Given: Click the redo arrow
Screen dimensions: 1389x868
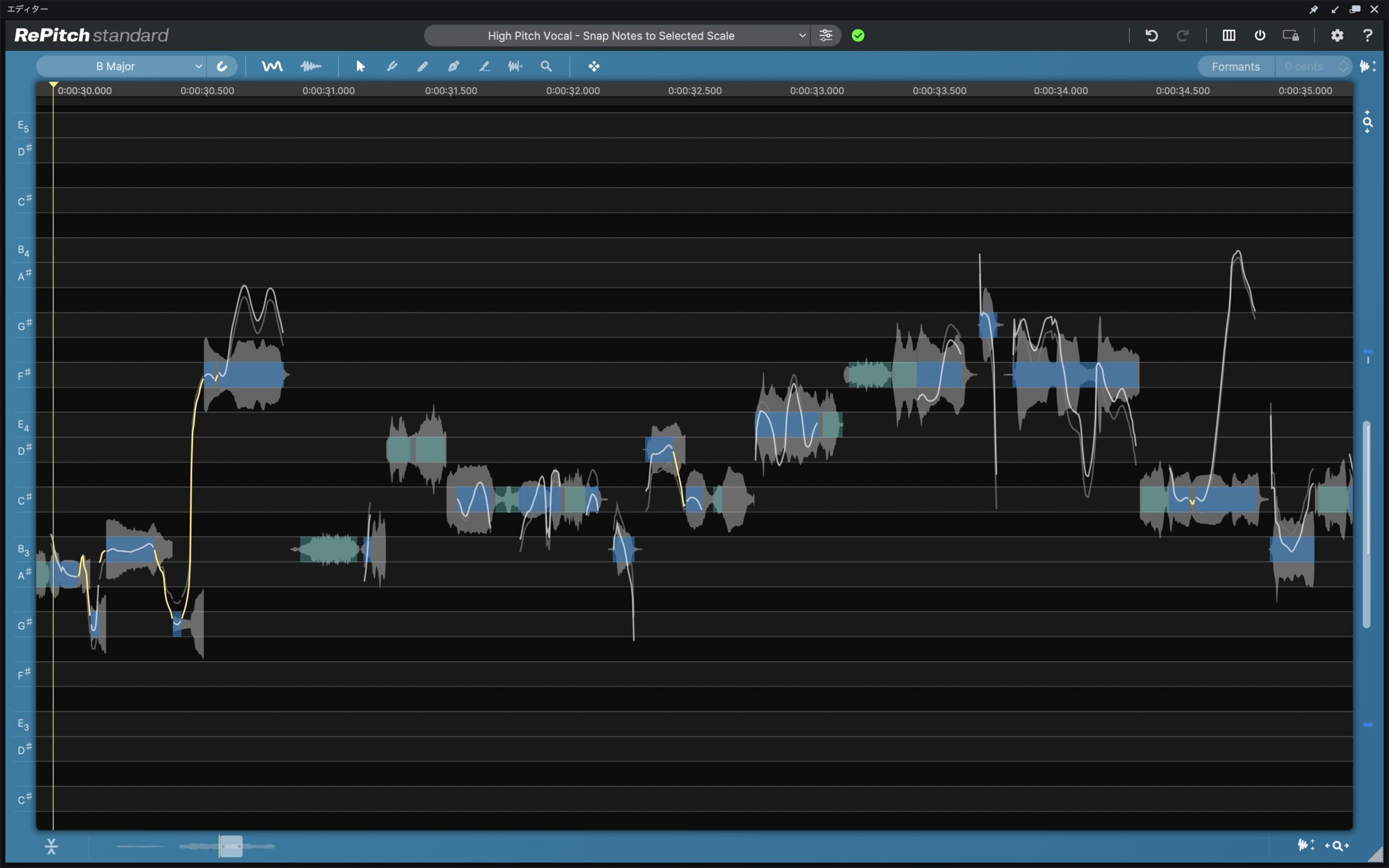Looking at the screenshot, I should pos(1182,36).
